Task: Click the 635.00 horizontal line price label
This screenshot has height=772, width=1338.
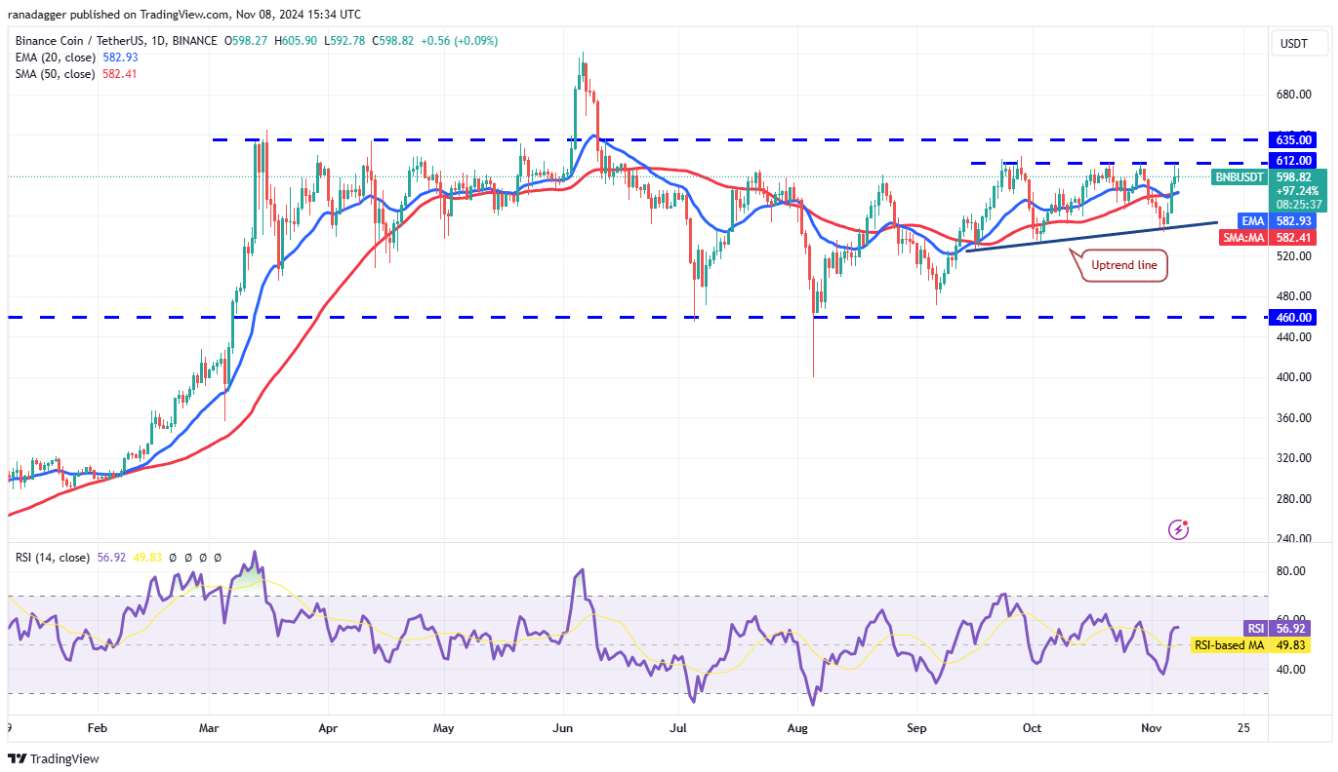Action: [1291, 140]
